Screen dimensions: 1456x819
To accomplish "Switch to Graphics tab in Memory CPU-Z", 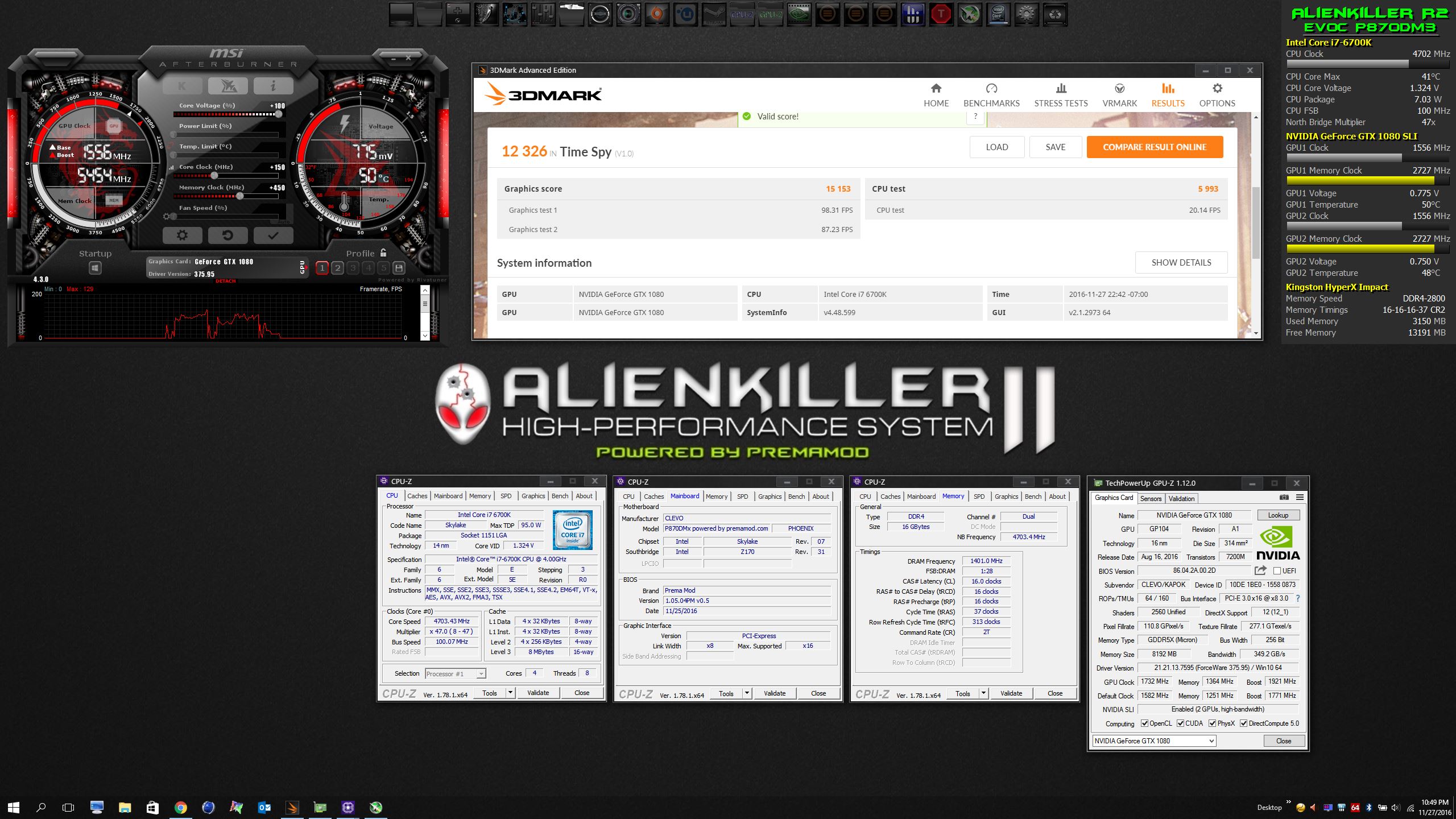I will pos(1006,497).
